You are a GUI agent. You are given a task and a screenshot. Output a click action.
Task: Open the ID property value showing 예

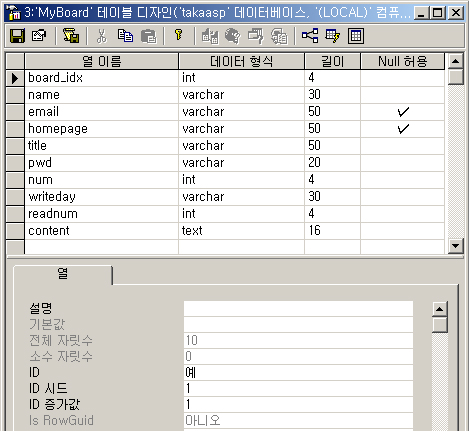298,372
